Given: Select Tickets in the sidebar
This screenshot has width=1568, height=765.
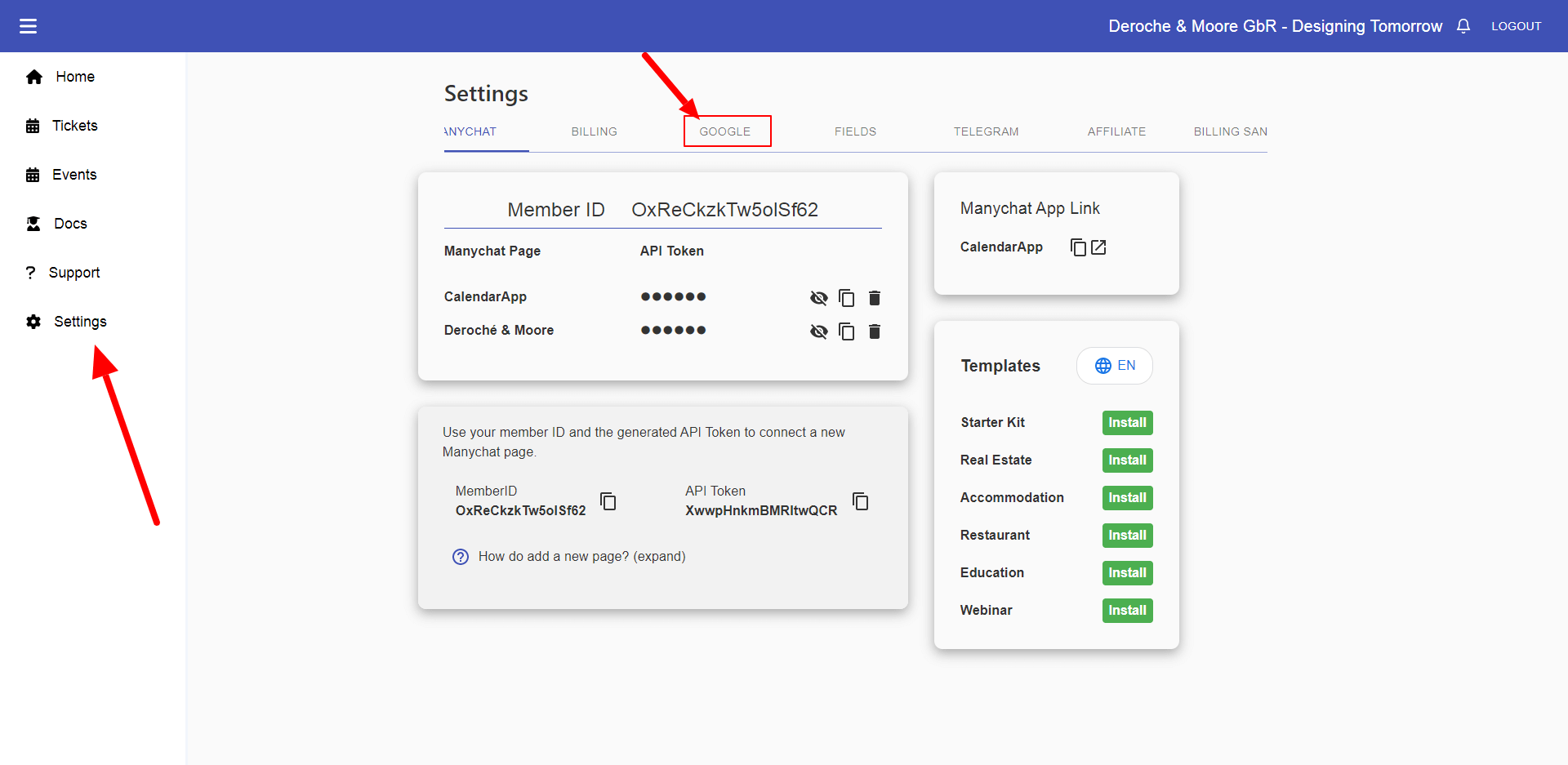Looking at the screenshot, I should 74,125.
